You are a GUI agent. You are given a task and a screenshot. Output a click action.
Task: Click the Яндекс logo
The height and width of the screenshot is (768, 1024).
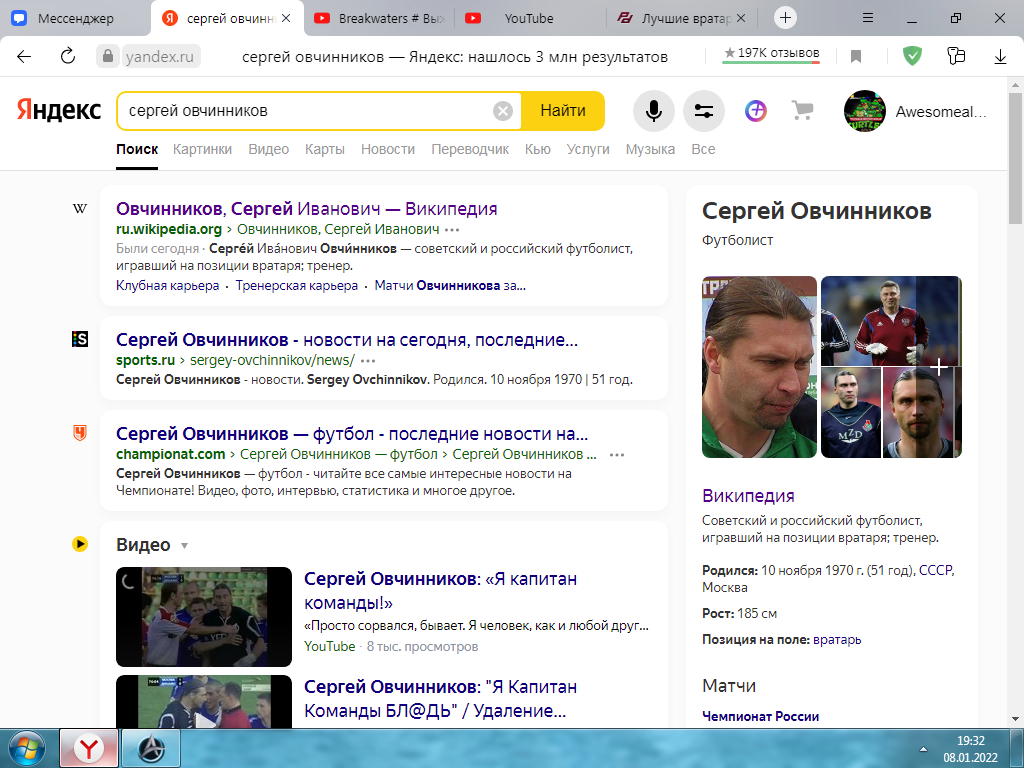click(x=57, y=111)
